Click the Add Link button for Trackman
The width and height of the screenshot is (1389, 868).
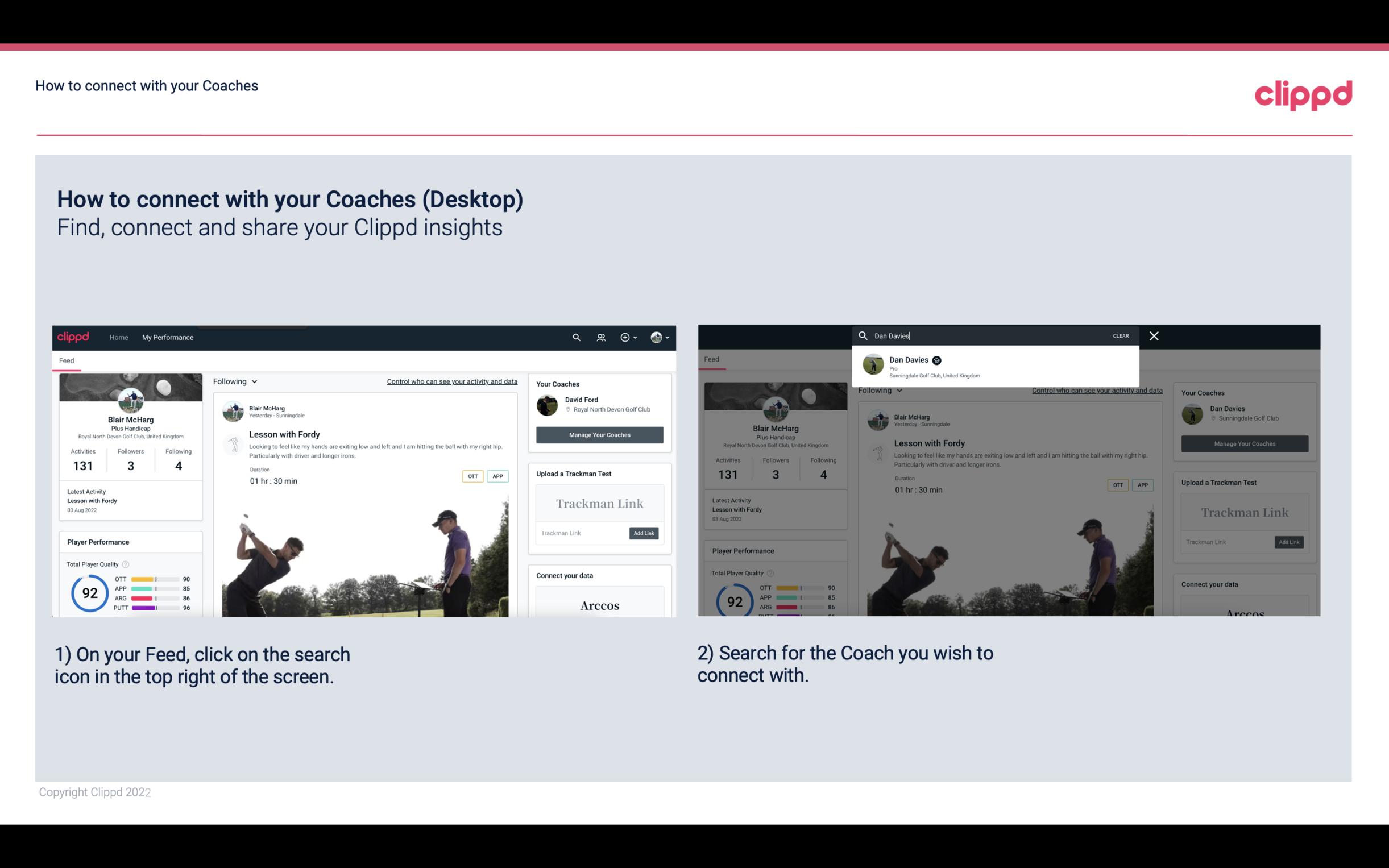tap(644, 533)
